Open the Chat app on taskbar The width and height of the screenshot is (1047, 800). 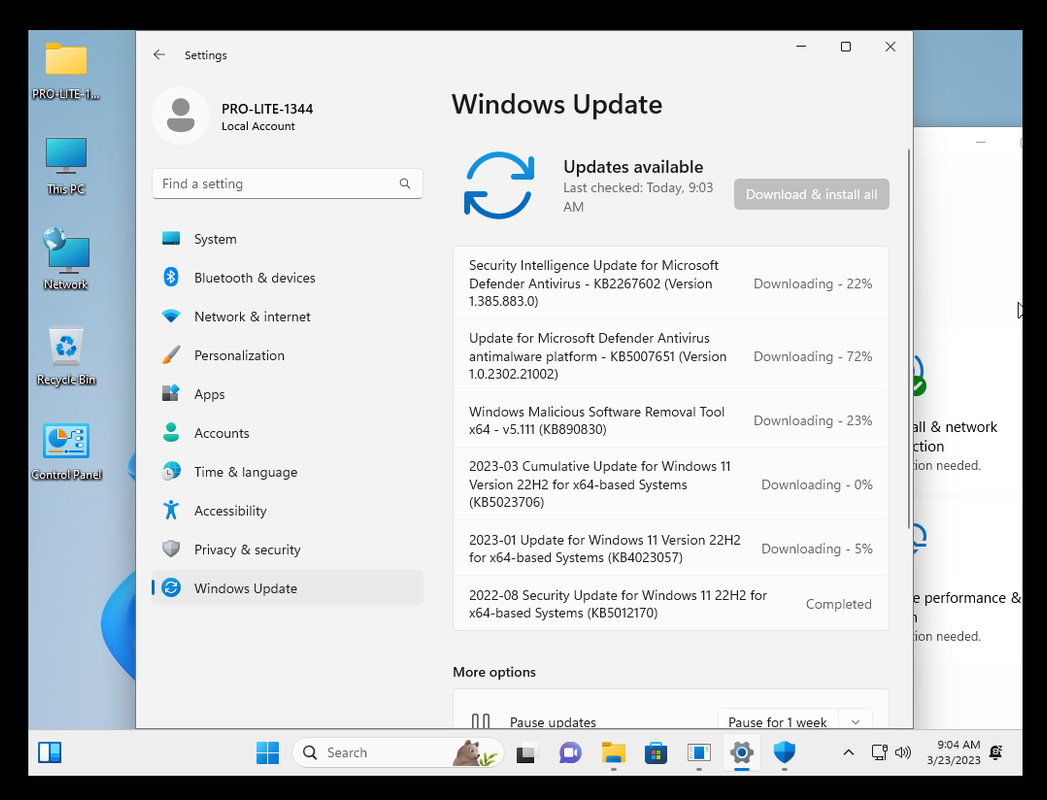(x=570, y=753)
